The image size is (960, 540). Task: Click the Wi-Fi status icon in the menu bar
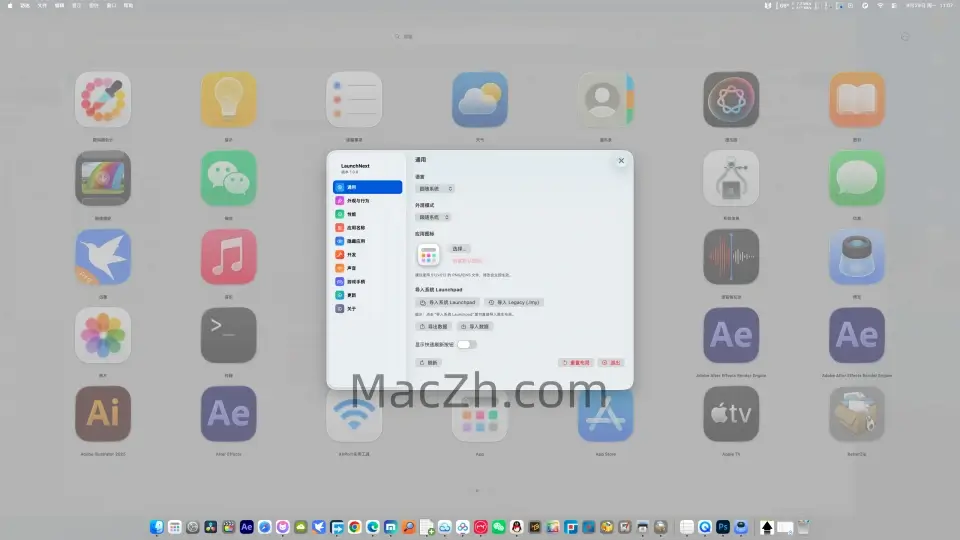click(880, 5)
